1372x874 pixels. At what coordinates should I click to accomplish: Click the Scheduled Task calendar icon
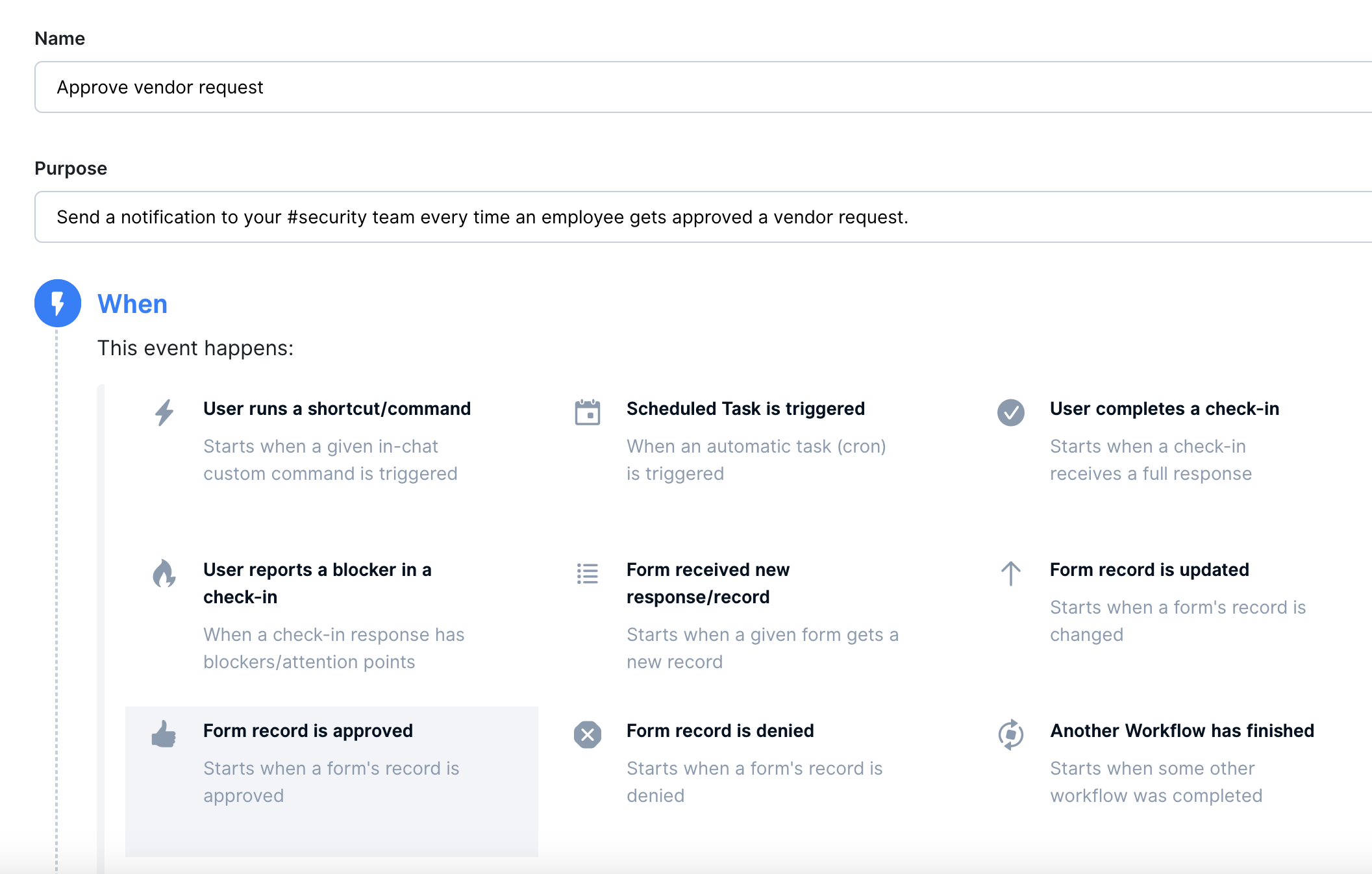588,412
